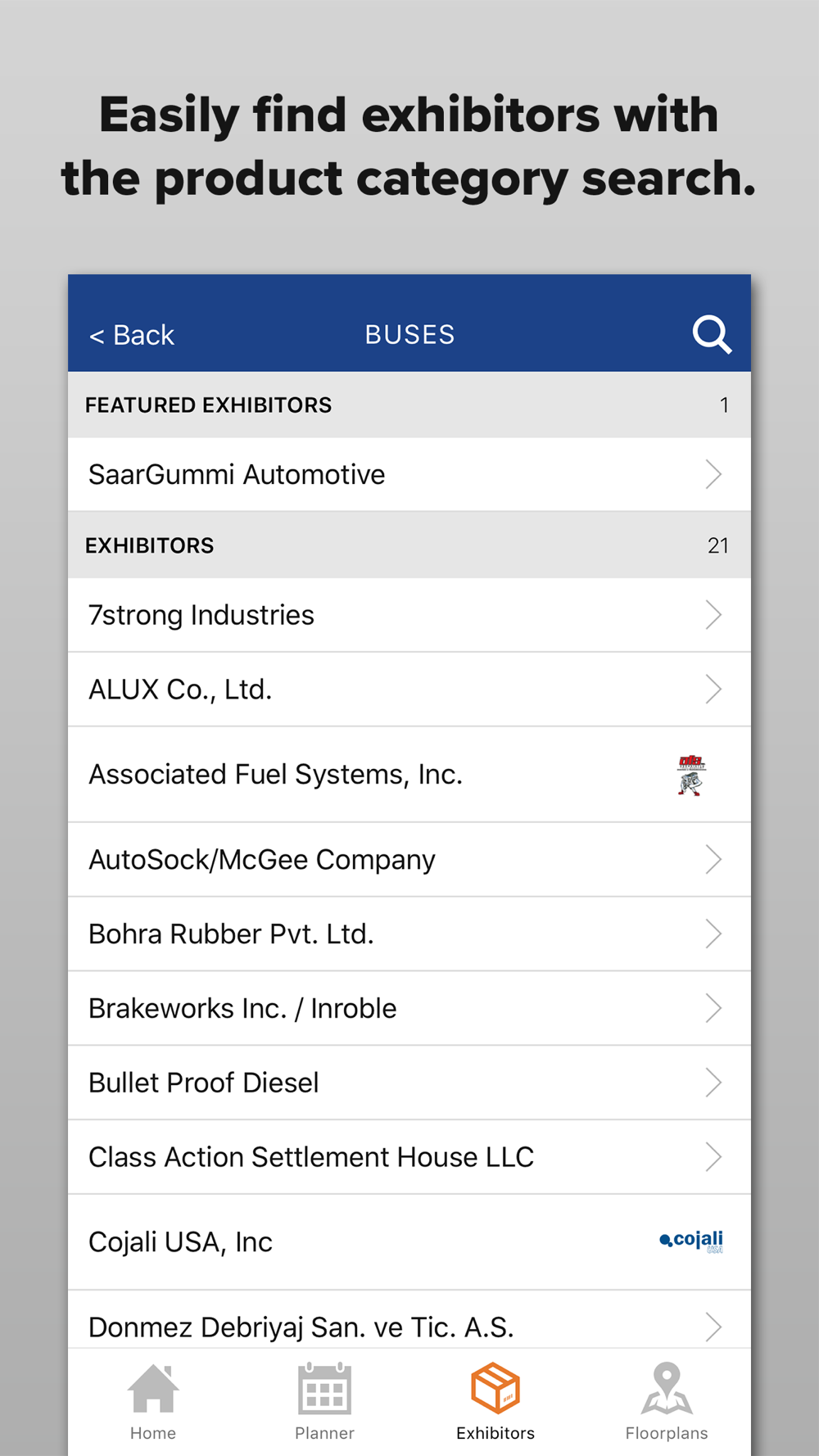Screen dimensions: 819x1456
Task: Tap the Cojali USA logo
Action: click(x=691, y=1241)
